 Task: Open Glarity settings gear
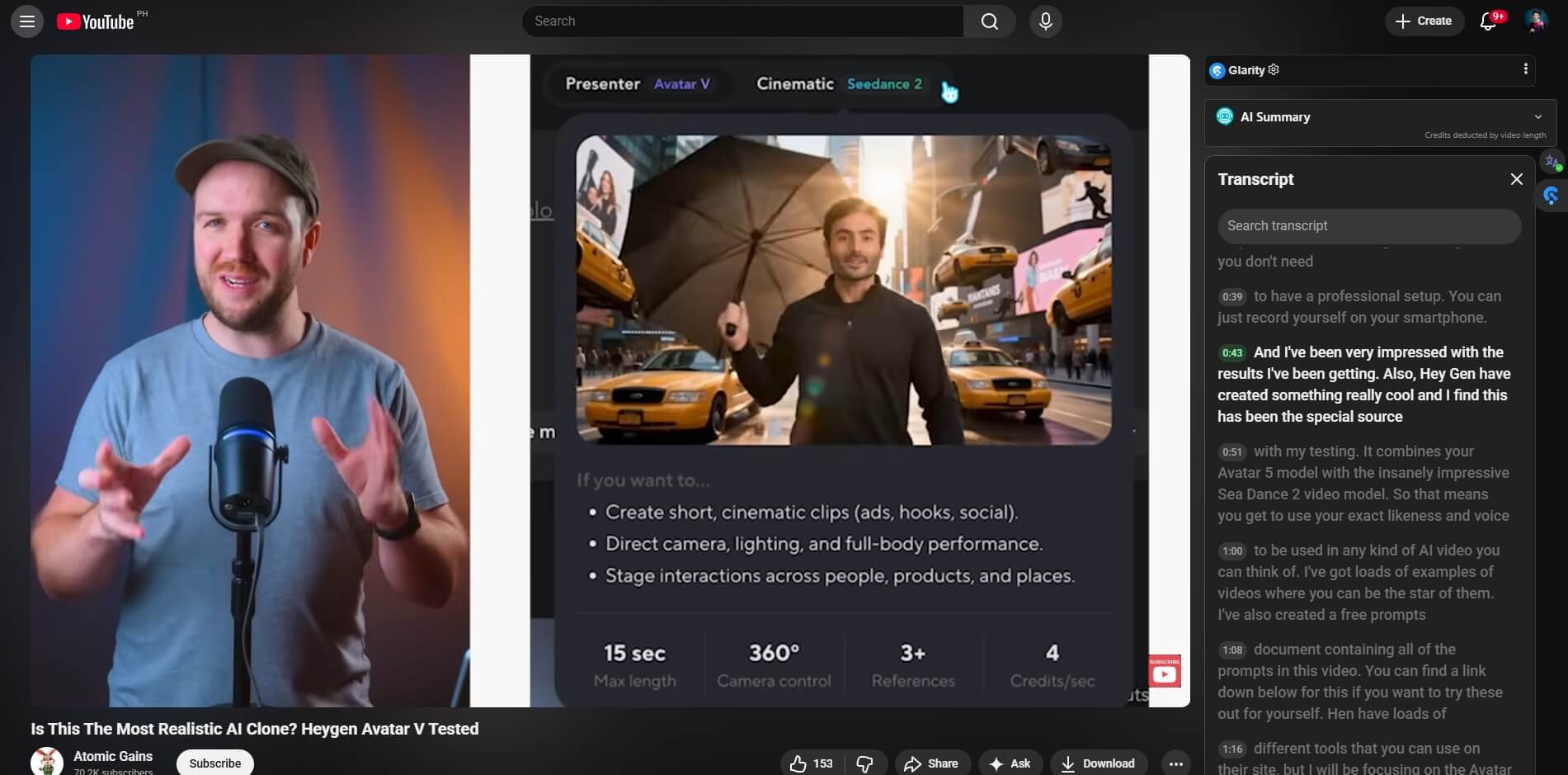[x=1274, y=70]
